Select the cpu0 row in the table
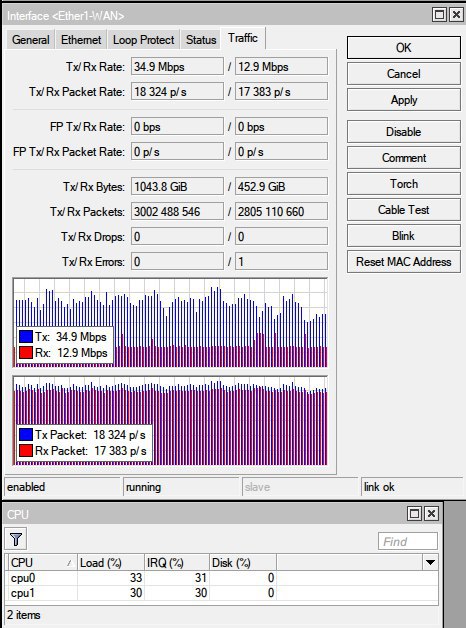 [222, 578]
